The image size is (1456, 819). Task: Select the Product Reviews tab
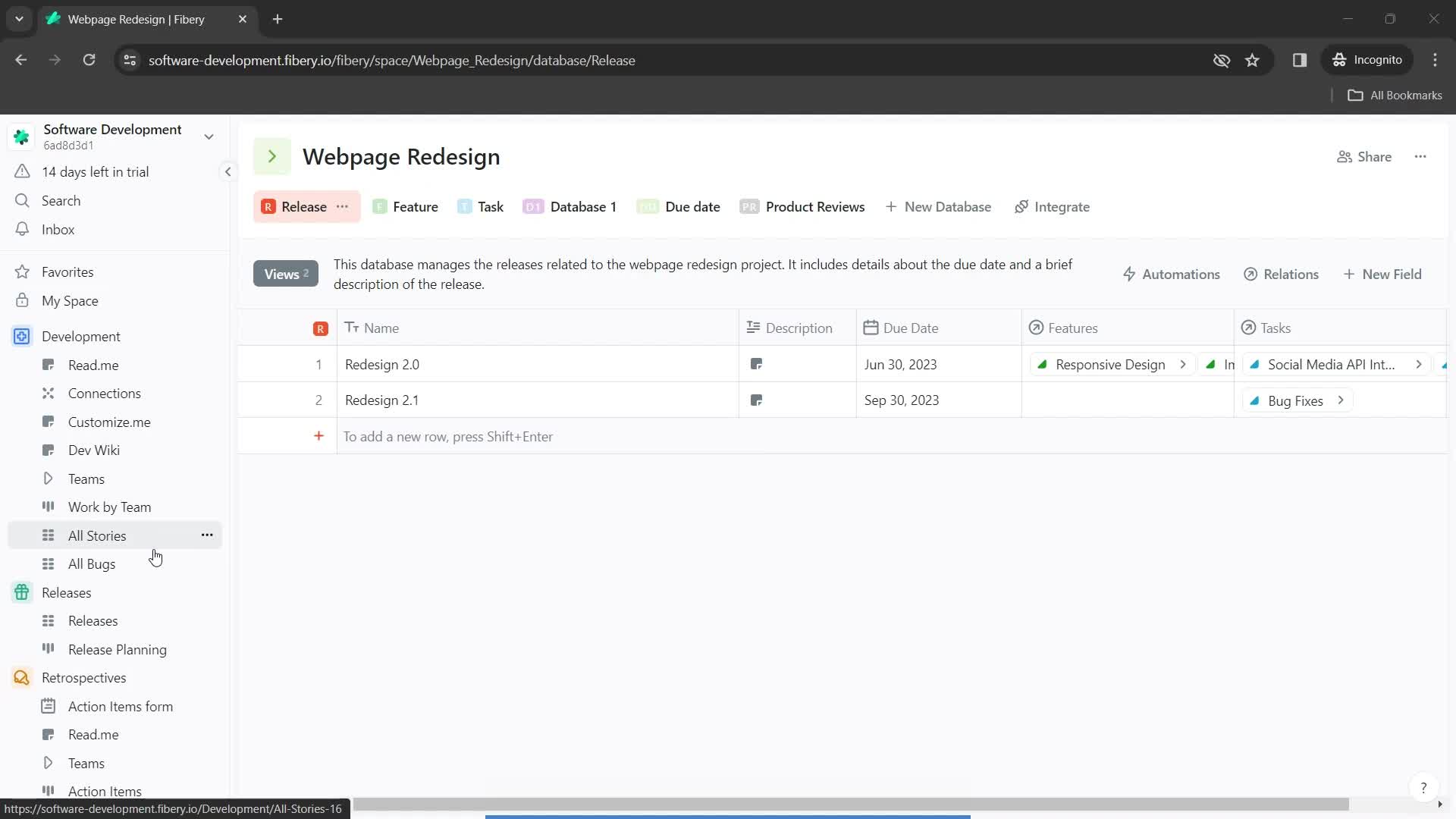tap(815, 206)
